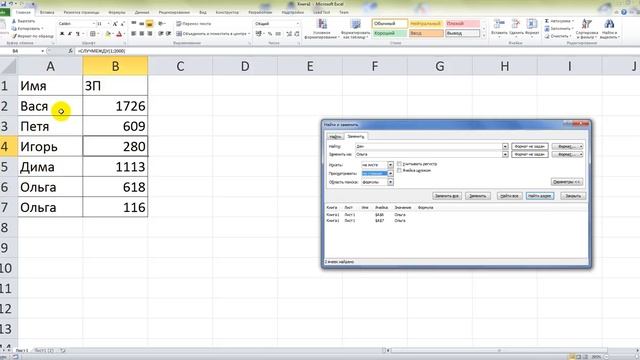Image resolution: width=640 pixels, height=360 pixels.
Task: Open the number format (Общий) dropdown
Action: [297, 24]
